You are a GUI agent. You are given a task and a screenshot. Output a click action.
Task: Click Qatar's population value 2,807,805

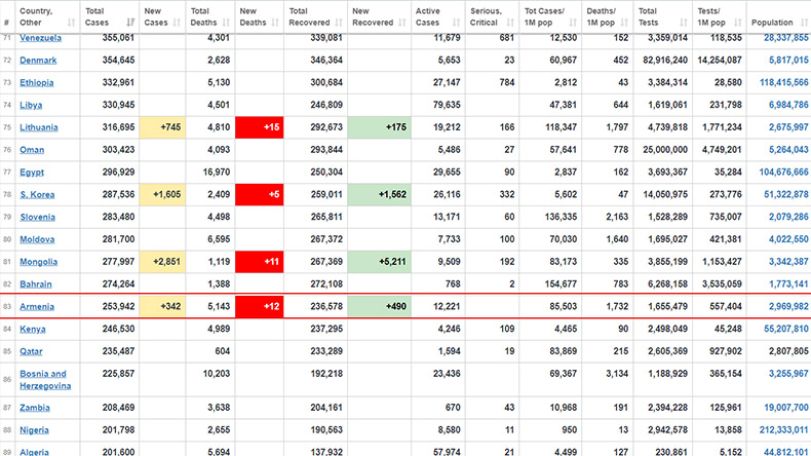(788, 351)
